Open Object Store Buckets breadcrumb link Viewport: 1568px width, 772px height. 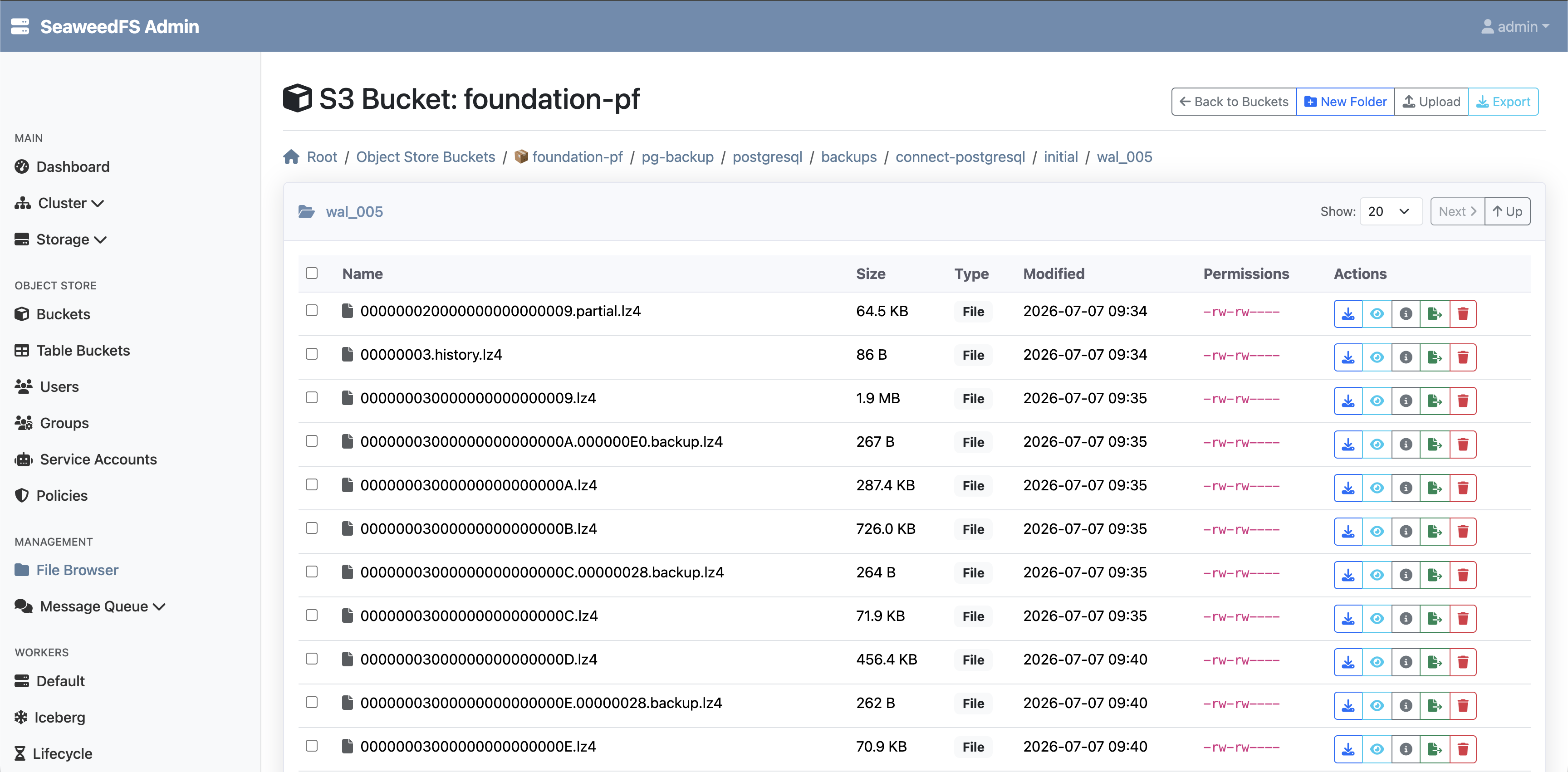[426, 157]
